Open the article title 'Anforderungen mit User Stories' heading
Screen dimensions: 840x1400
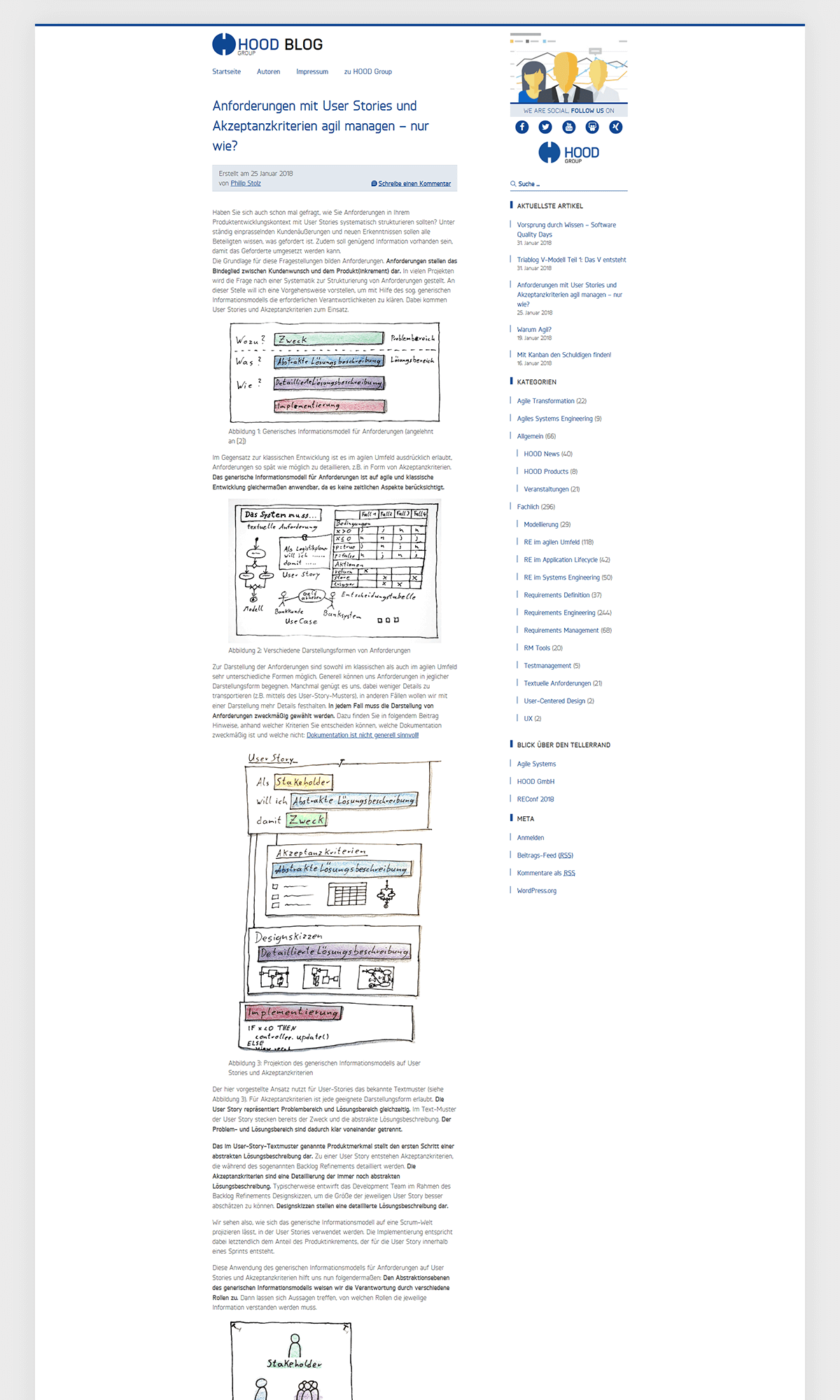pyautogui.click(x=321, y=126)
